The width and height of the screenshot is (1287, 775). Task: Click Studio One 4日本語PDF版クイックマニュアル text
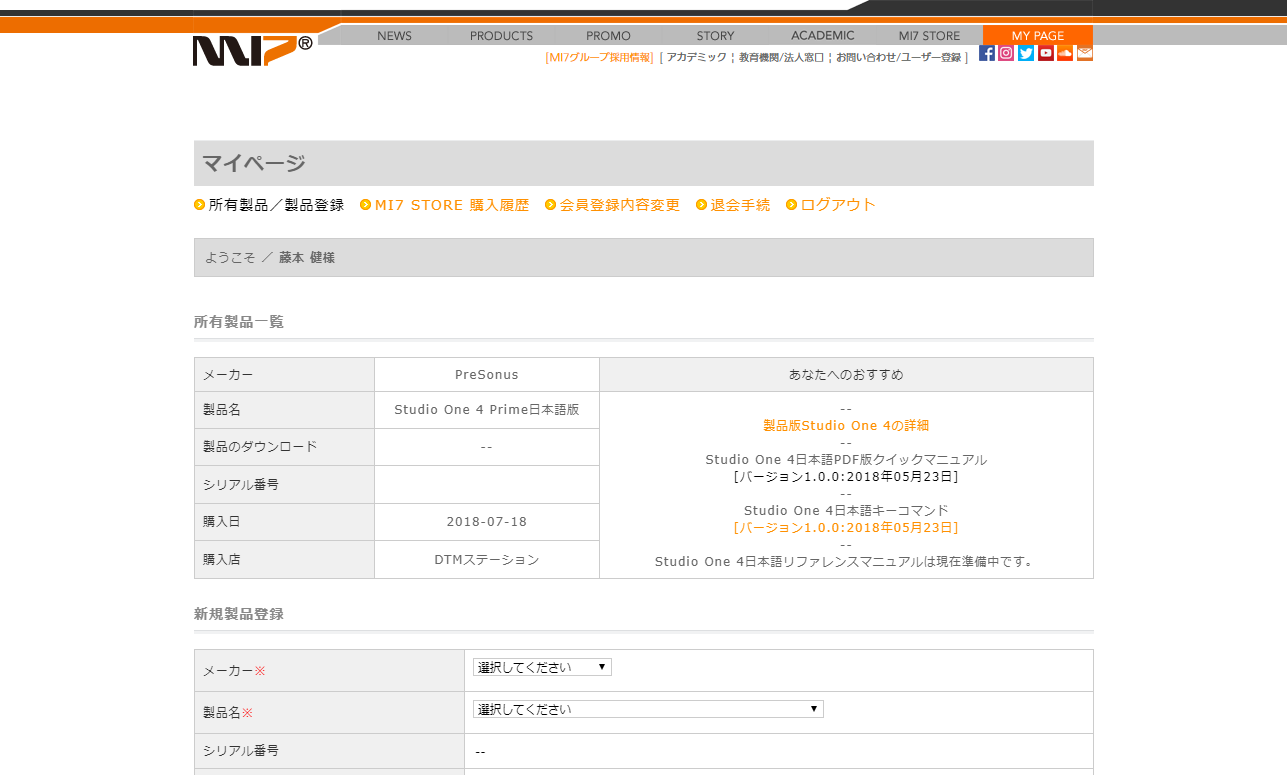[846, 459]
